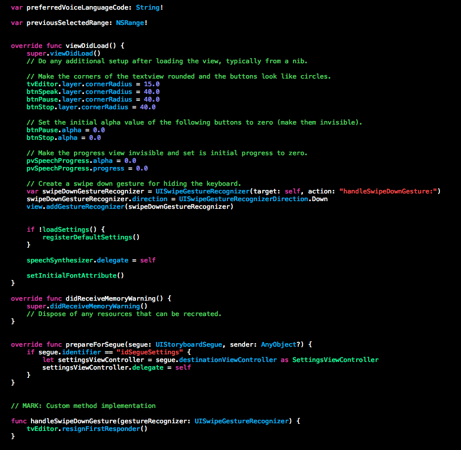Select the "handleSwipeDownGesture:" string literal
This screenshot has height=450, width=461.
click(388, 191)
